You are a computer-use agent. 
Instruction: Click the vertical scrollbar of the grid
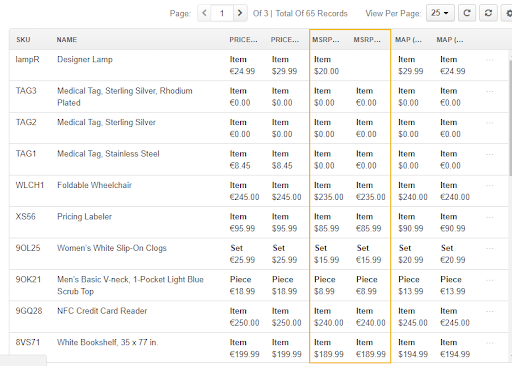click(x=510, y=117)
